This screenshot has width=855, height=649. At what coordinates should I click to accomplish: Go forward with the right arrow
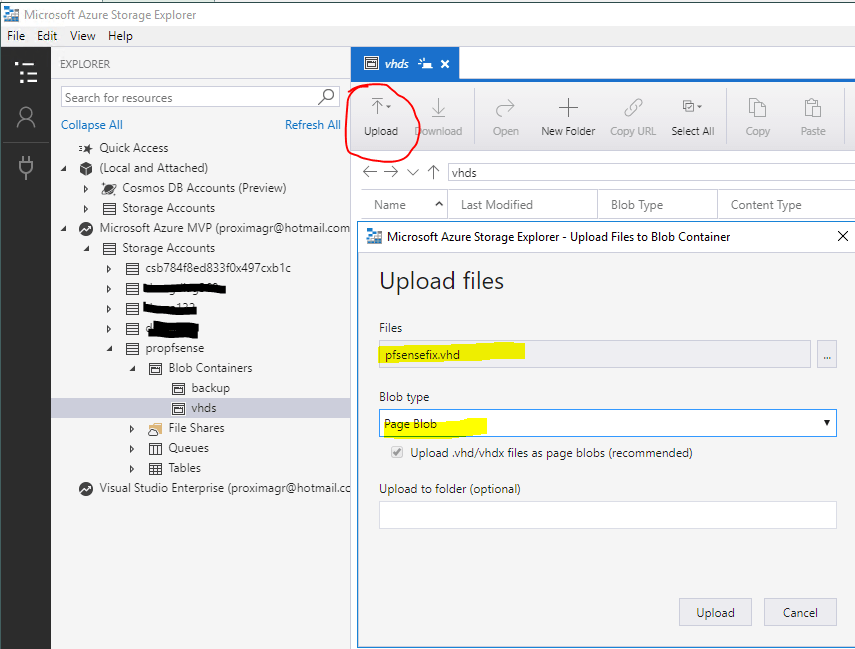click(391, 172)
